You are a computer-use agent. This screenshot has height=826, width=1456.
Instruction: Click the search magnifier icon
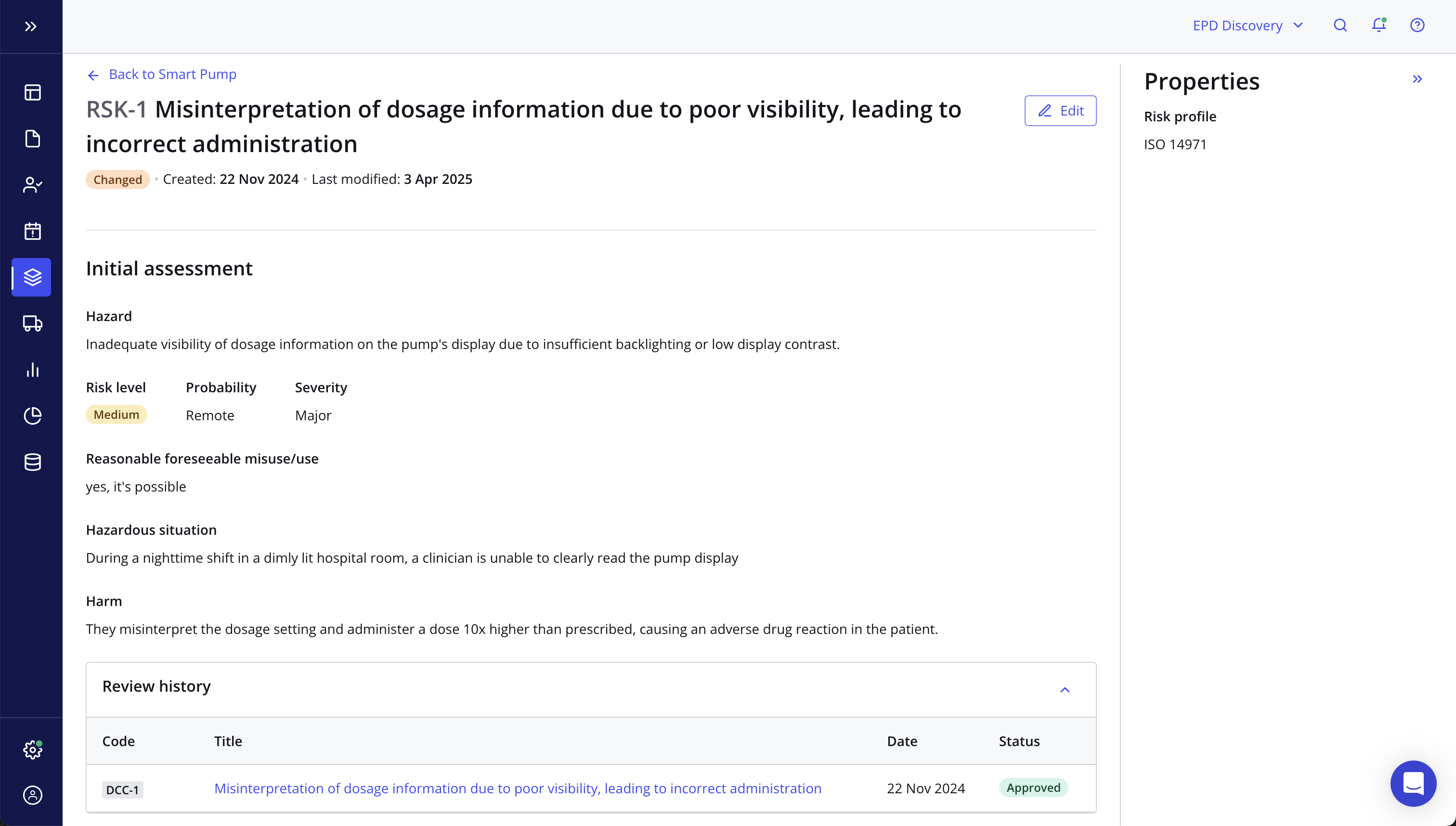tap(1340, 26)
